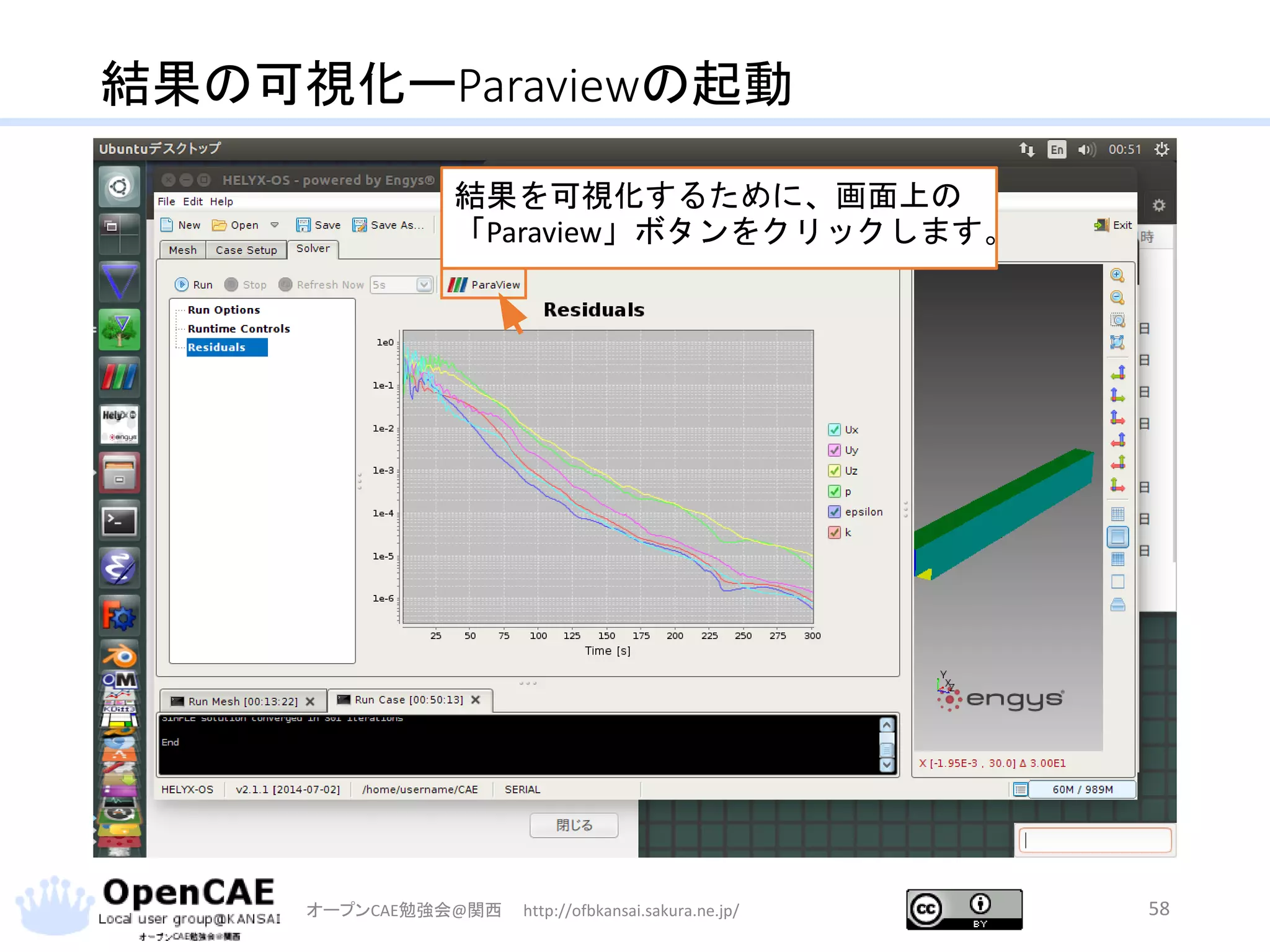Toggle the p residual checkbox

tap(835, 491)
